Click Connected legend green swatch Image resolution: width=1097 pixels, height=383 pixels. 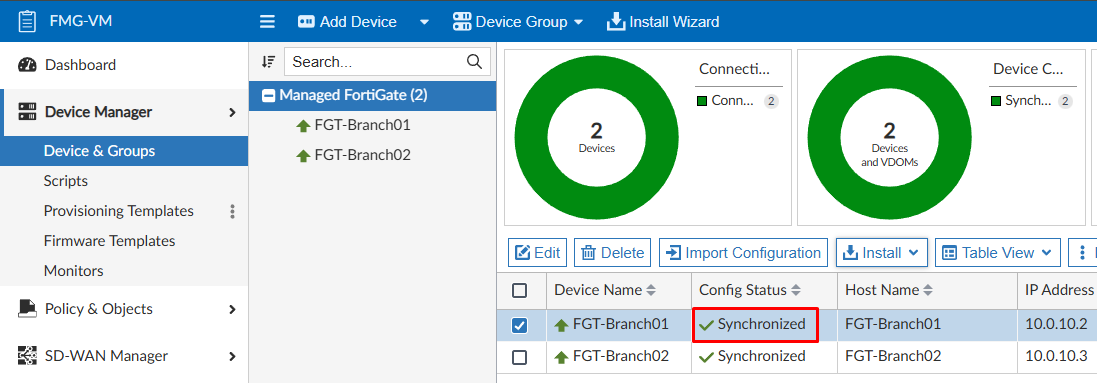tap(702, 101)
